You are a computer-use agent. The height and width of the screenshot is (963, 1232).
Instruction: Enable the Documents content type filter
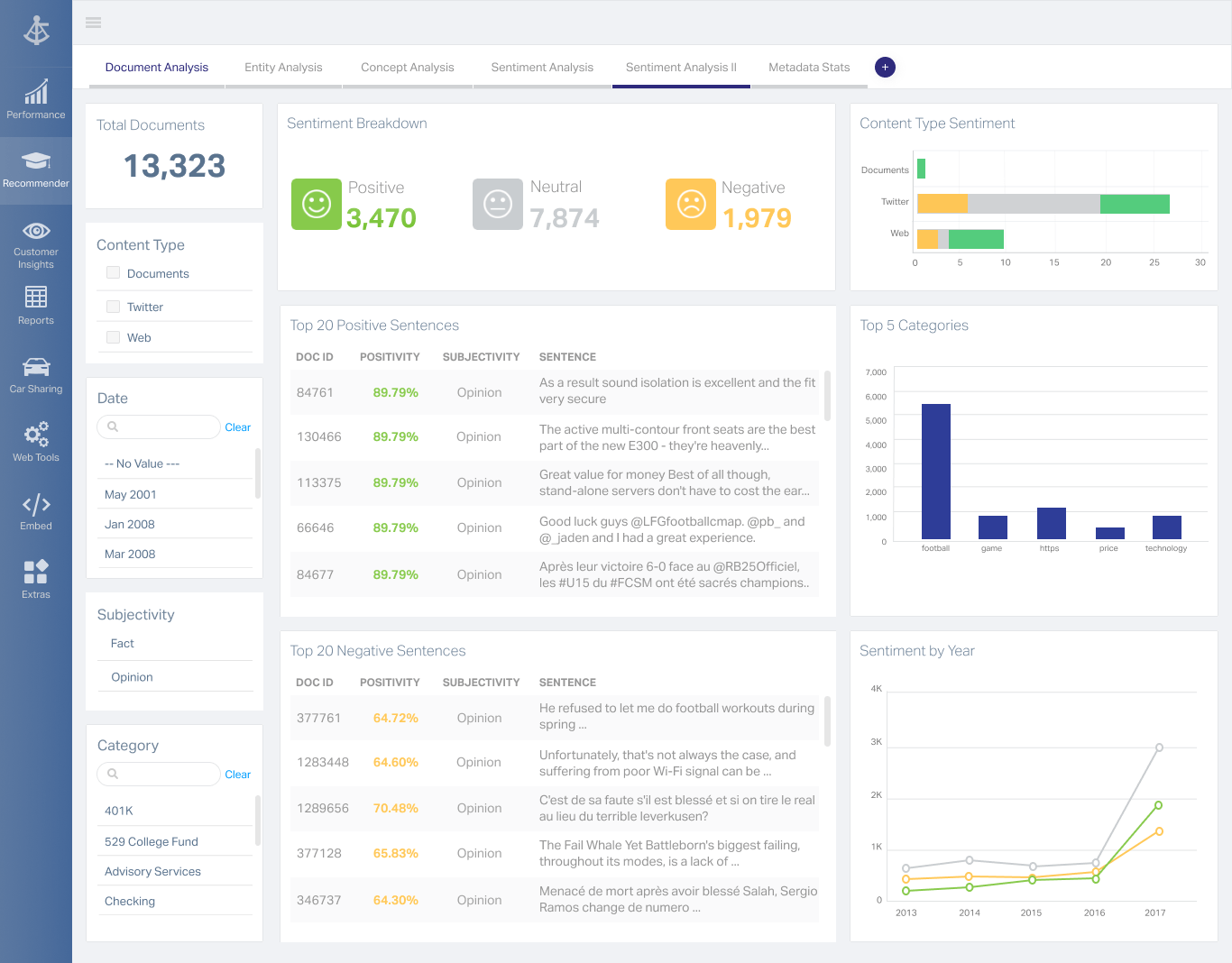(x=113, y=272)
